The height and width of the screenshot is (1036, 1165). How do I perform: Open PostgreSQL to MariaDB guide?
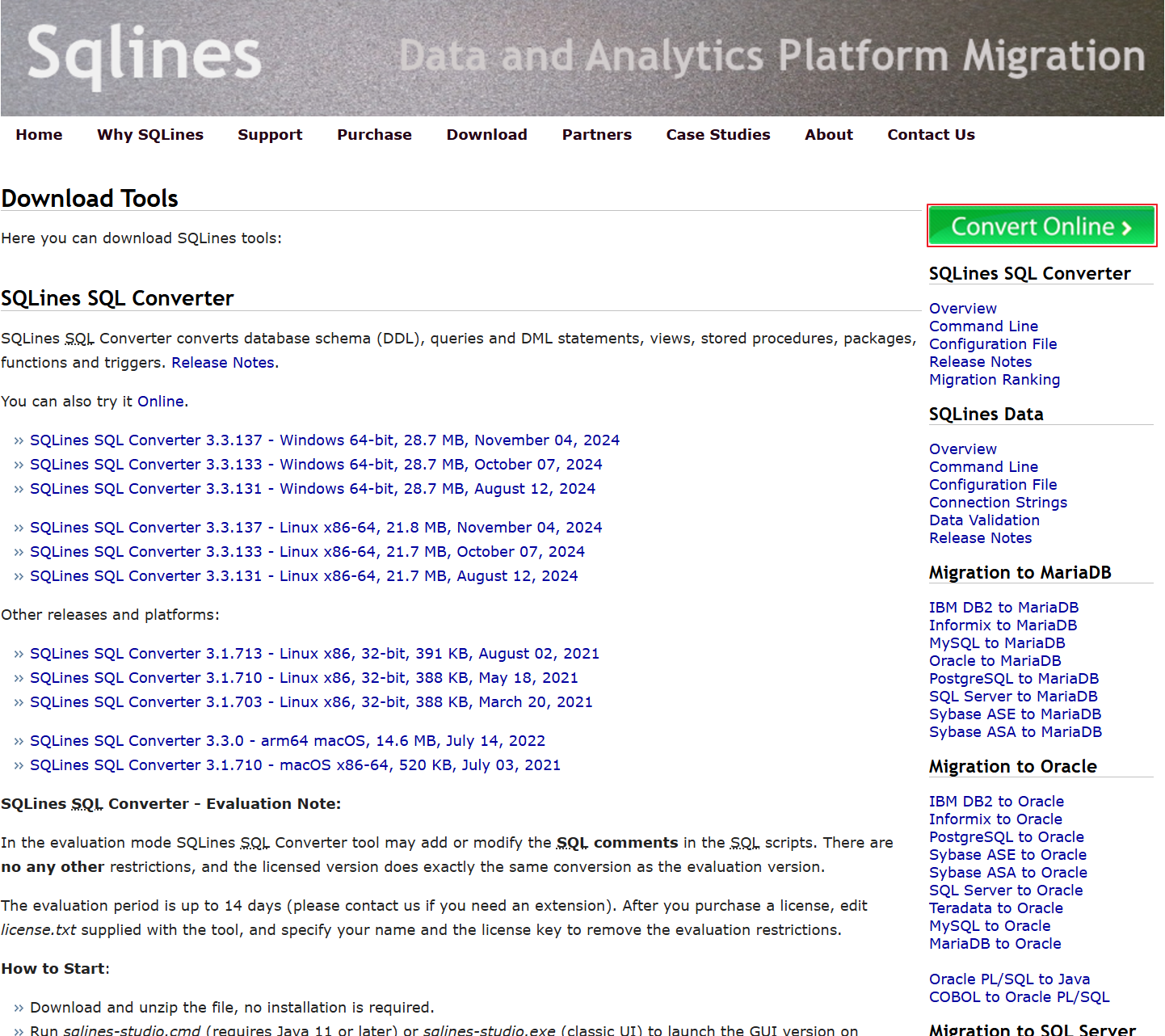tap(1014, 679)
